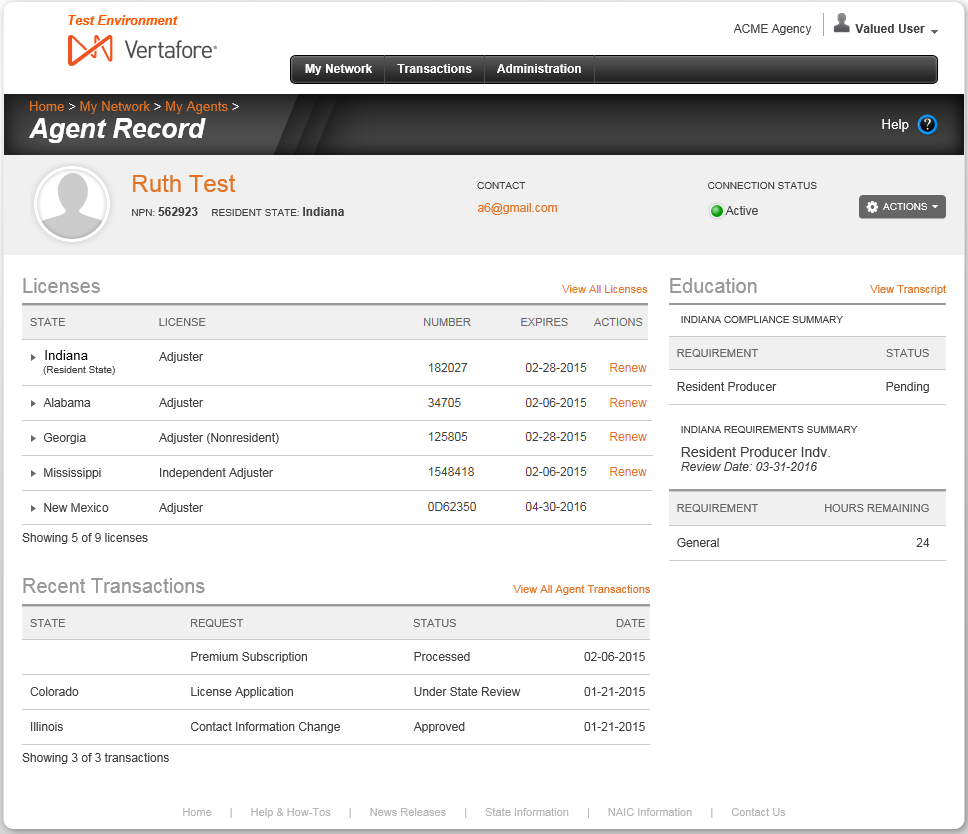Select My Network in the navigation bar
Screen dimensions: 968x834
[337, 69]
